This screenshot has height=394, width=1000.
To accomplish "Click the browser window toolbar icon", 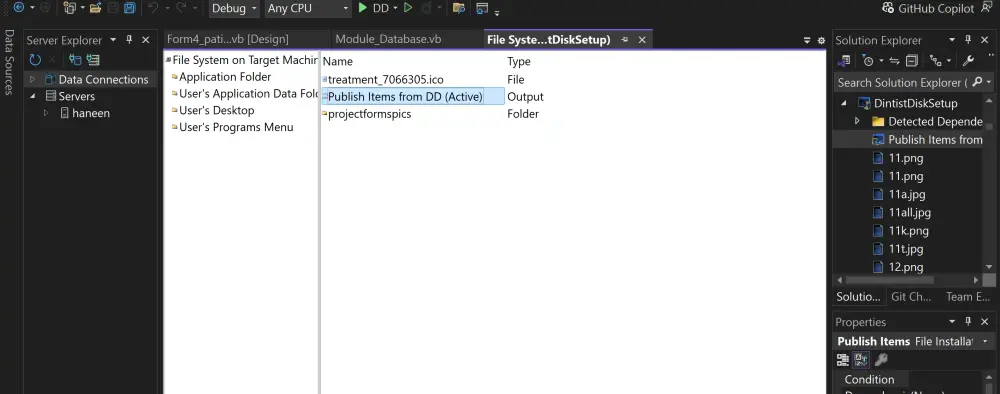I will (482, 8).
